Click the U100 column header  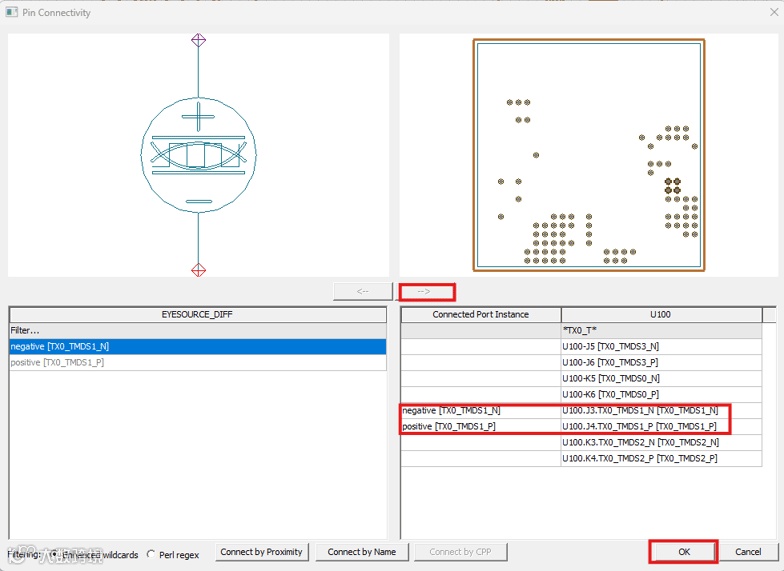click(661, 314)
